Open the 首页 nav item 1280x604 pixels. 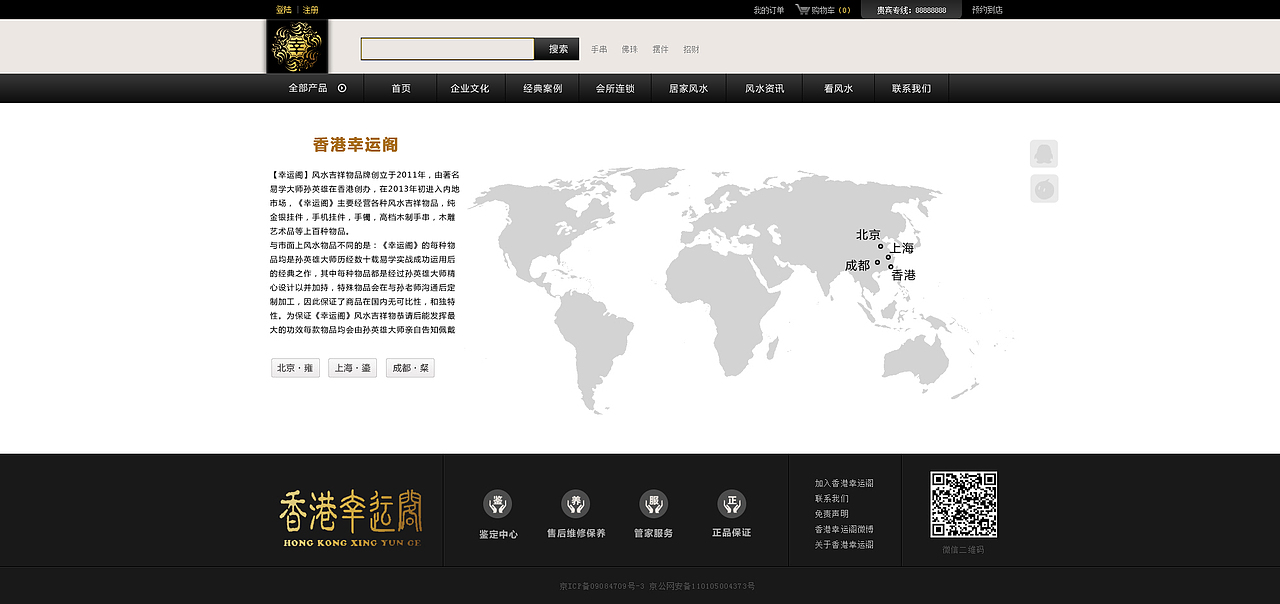[x=401, y=88]
